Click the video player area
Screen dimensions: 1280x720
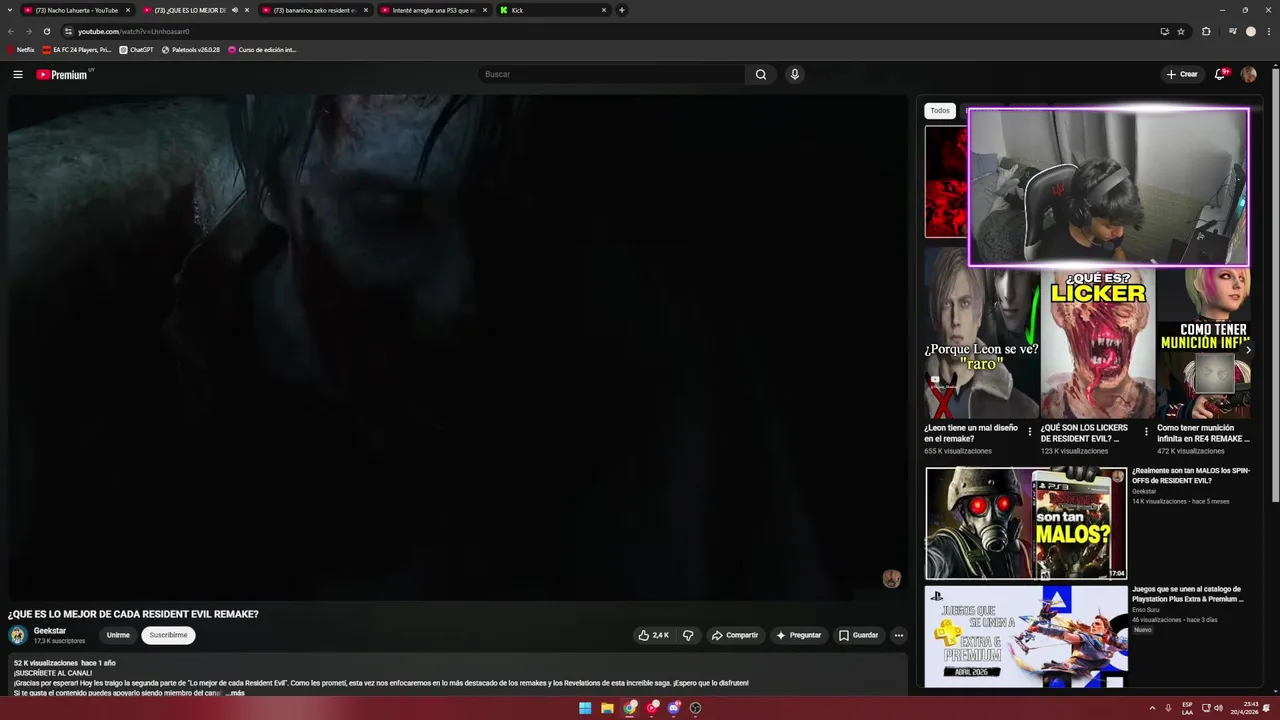click(458, 347)
